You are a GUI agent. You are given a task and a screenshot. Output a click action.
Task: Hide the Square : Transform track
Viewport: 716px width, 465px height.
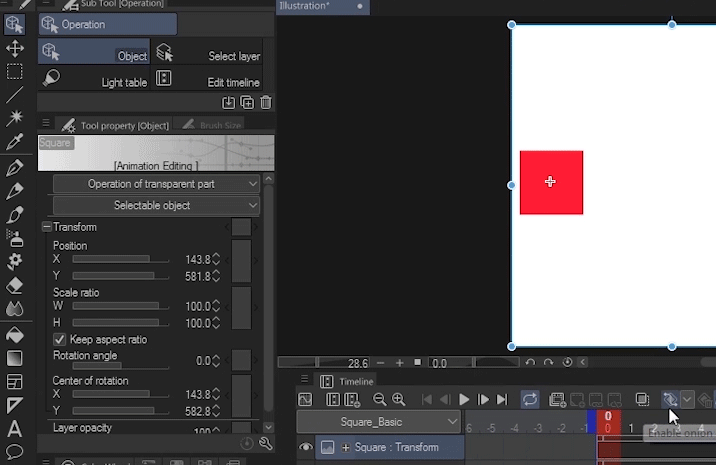pos(306,447)
